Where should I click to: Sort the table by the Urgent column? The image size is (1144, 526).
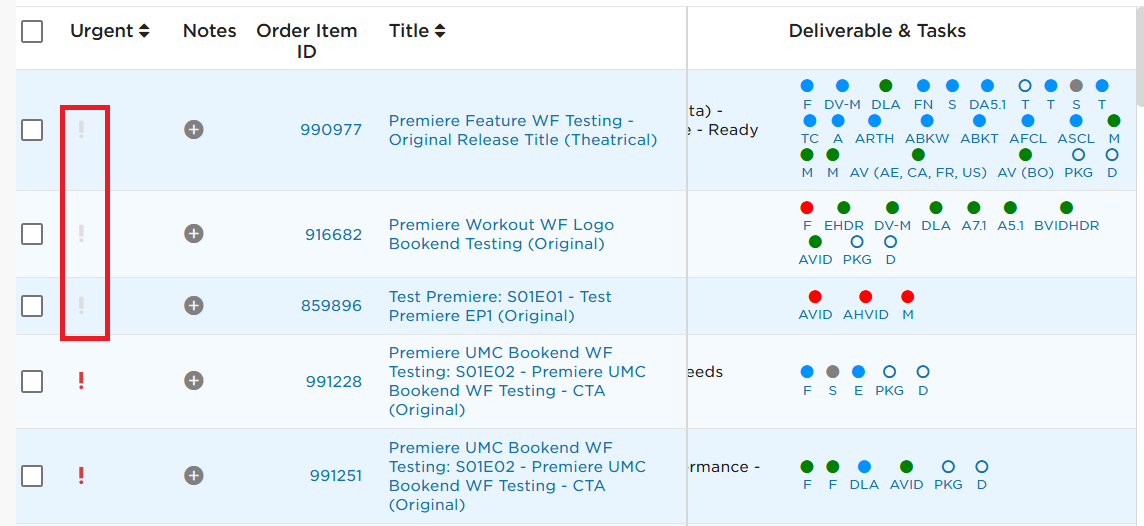tap(110, 31)
